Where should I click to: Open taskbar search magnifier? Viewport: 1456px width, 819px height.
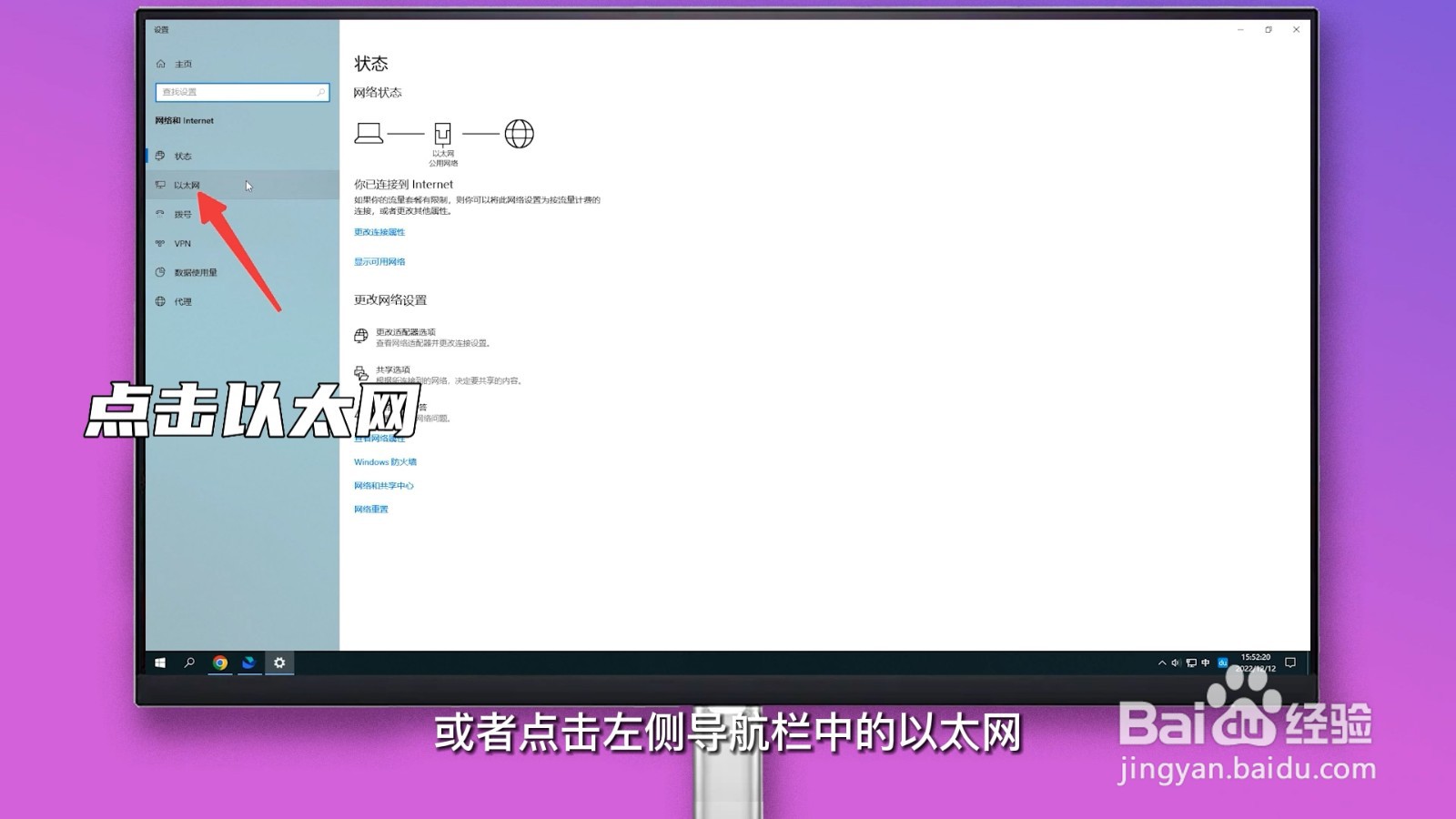(189, 662)
